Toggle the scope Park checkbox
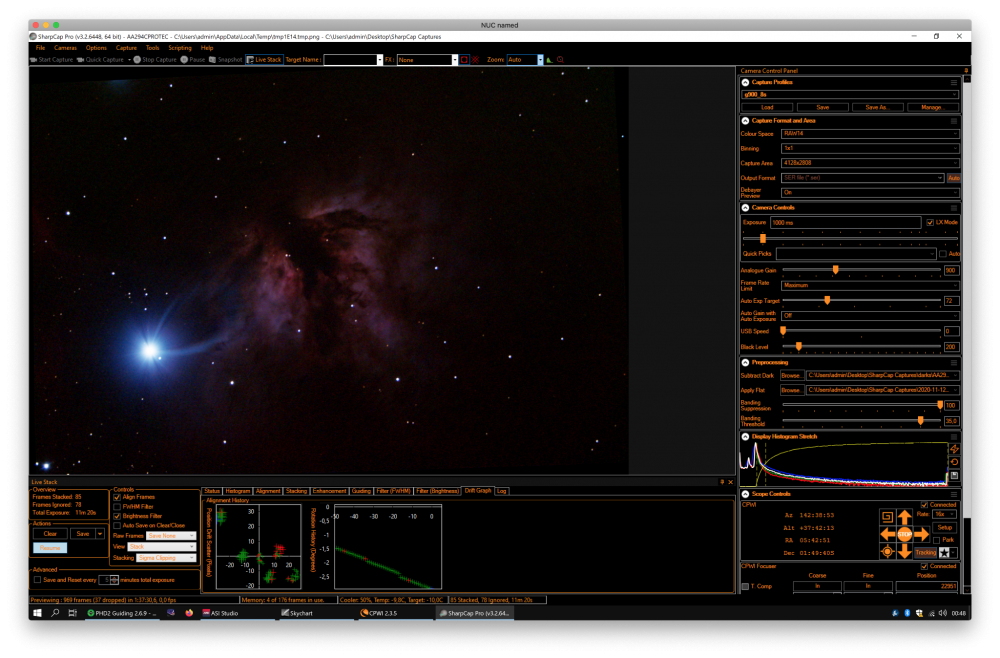 (936, 540)
